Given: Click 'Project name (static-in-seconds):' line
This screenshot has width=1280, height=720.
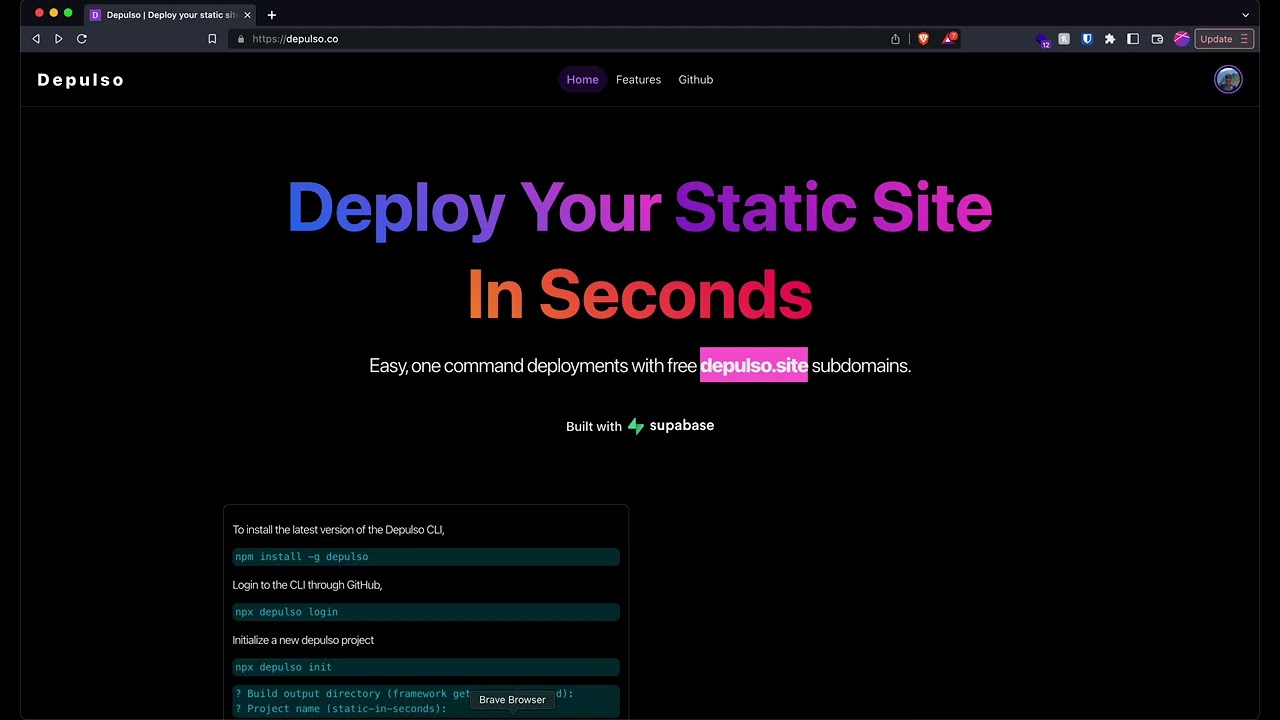Looking at the screenshot, I should coord(340,709).
